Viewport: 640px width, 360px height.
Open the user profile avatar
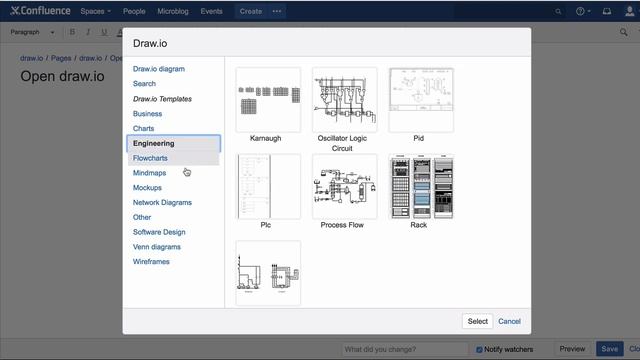[629, 11]
